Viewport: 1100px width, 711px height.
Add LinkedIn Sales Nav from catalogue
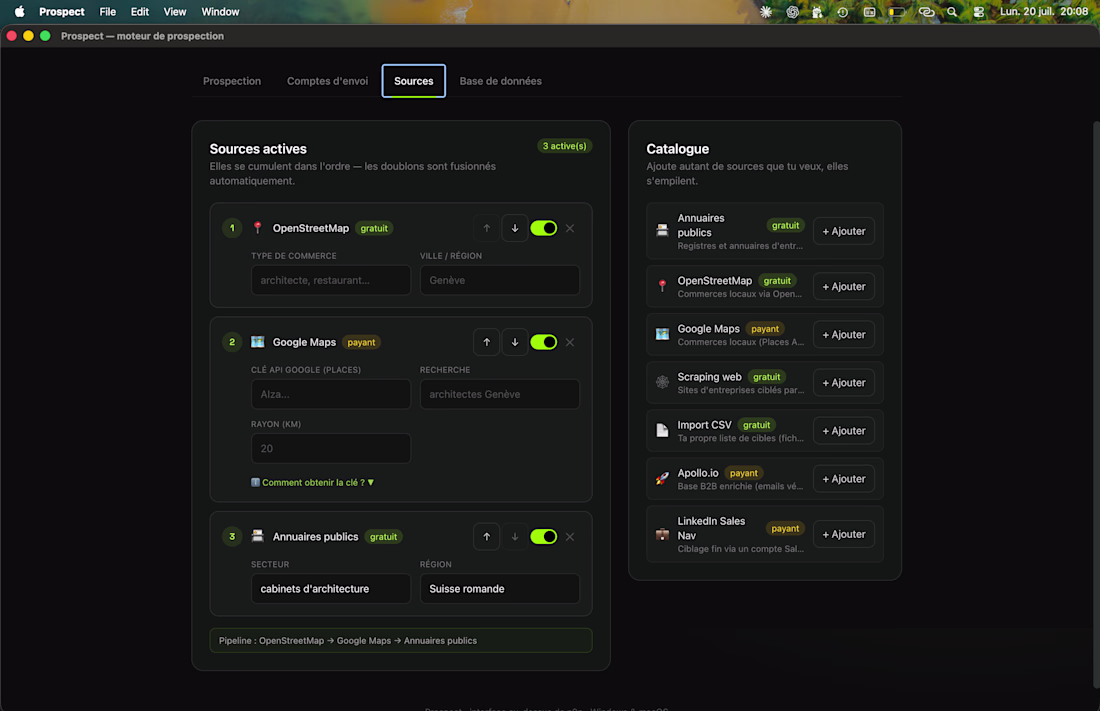point(843,534)
